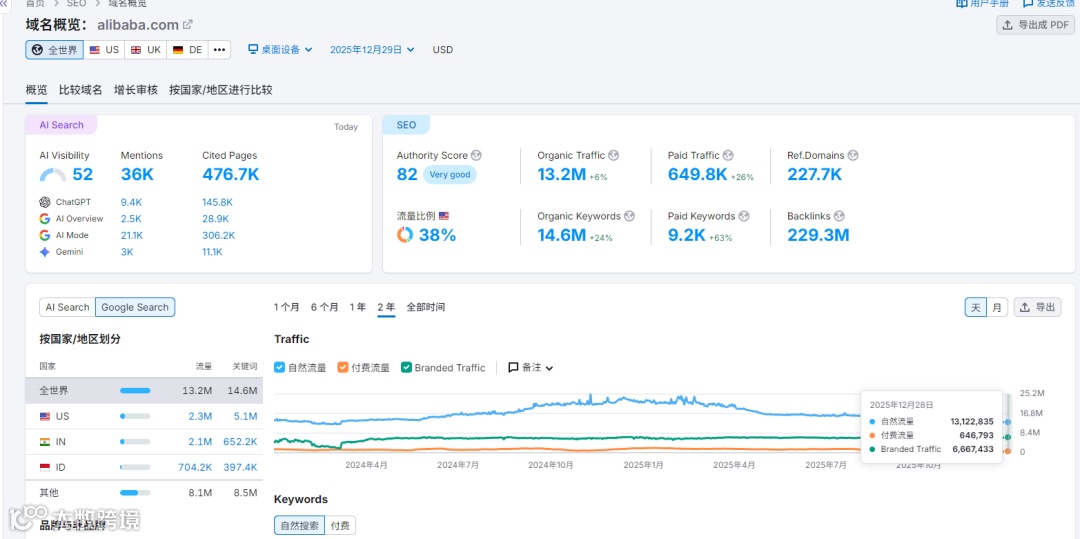Expand the 备注 notes dropdown

(x=530, y=368)
